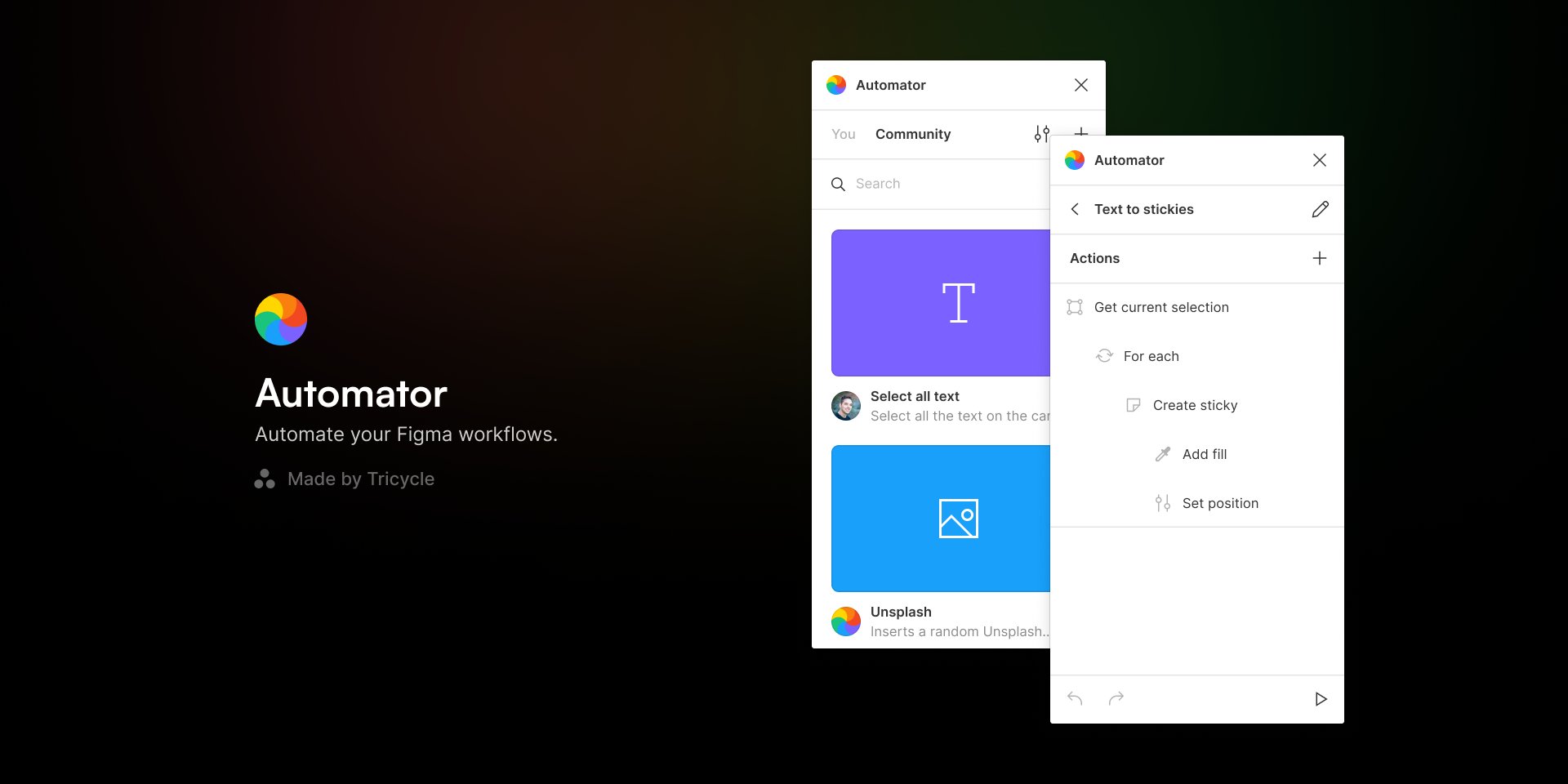
Task: Click the Automator logo in the front window header
Action: [1075, 160]
